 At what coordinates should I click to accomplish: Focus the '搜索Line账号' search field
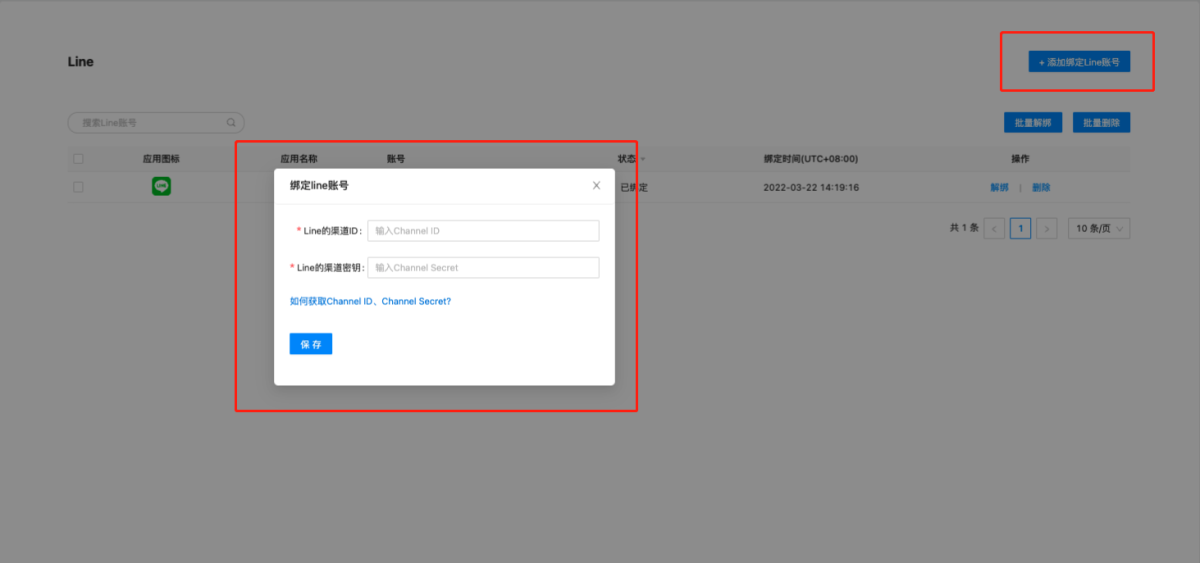150,123
